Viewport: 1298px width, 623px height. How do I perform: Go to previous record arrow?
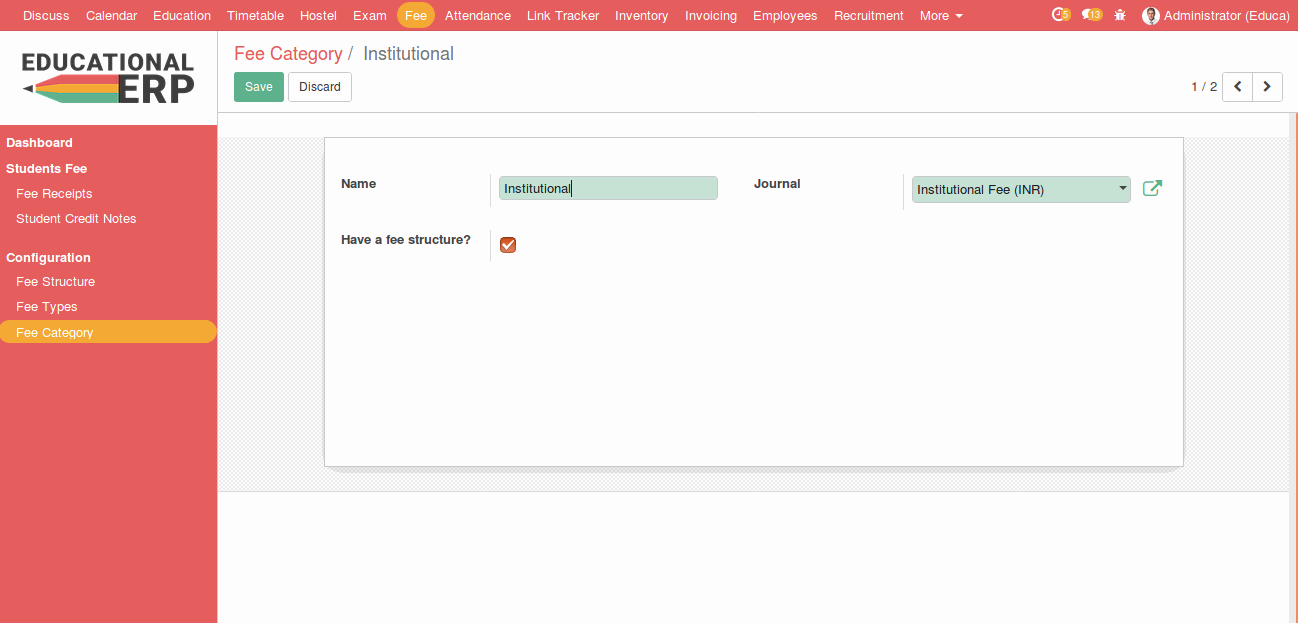pos(1237,87)
